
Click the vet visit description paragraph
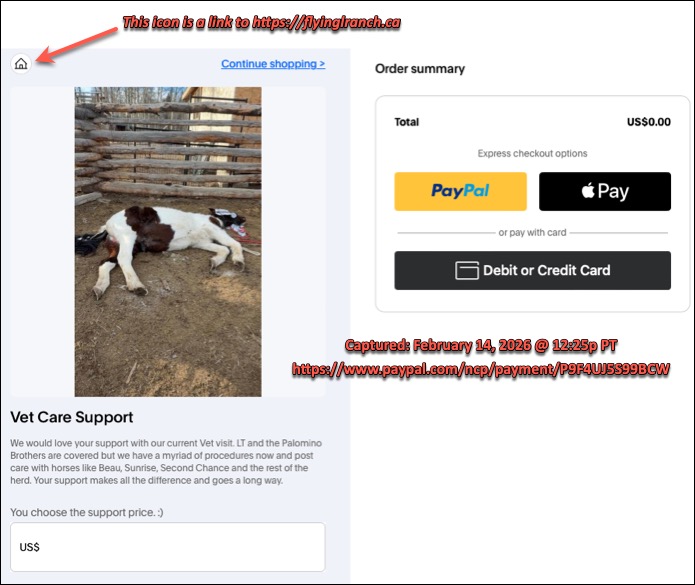[166, 462]
